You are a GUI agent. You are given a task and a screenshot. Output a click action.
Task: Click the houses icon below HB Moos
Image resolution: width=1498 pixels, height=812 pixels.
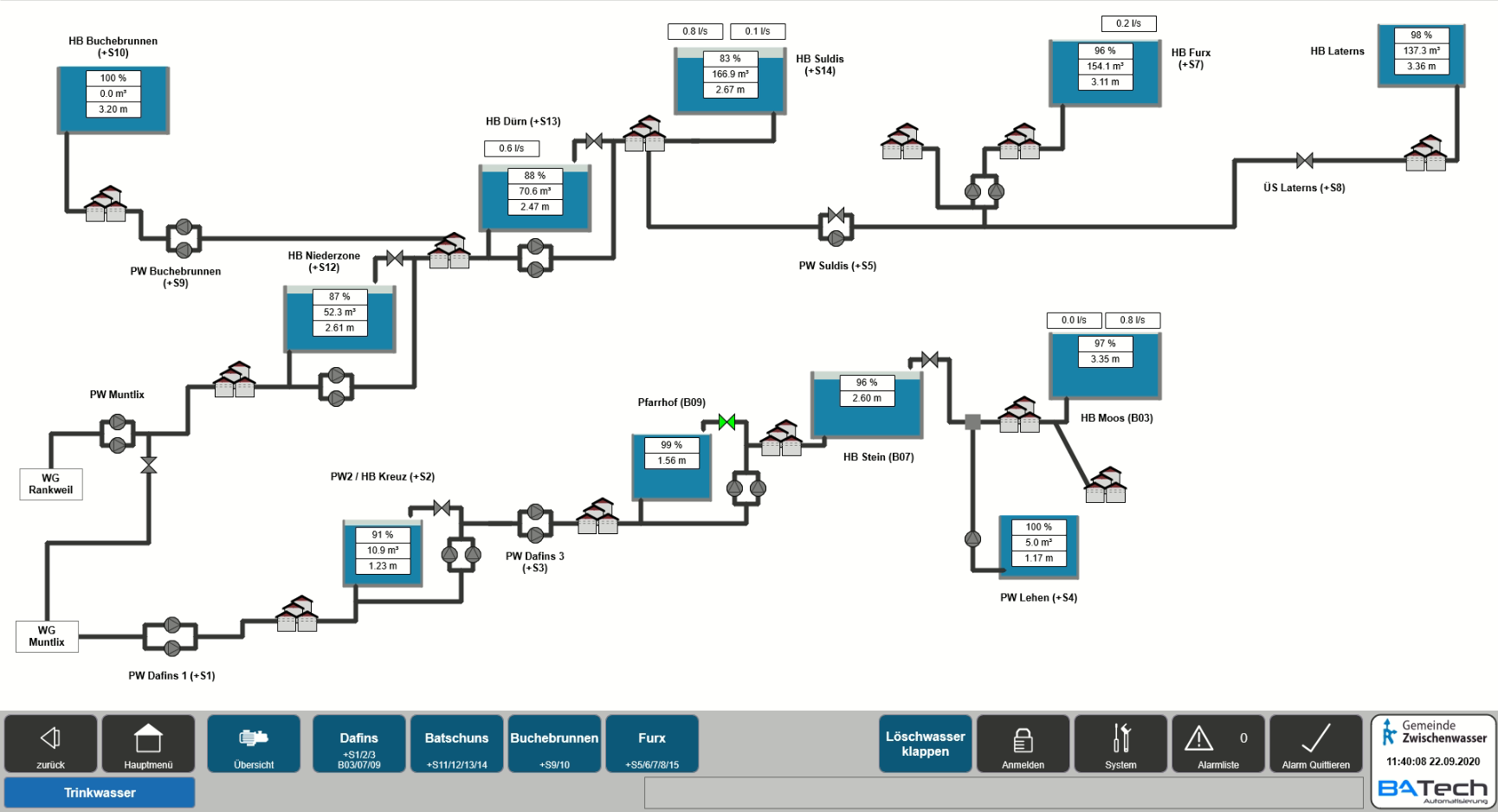click(x=1106, y=485)
